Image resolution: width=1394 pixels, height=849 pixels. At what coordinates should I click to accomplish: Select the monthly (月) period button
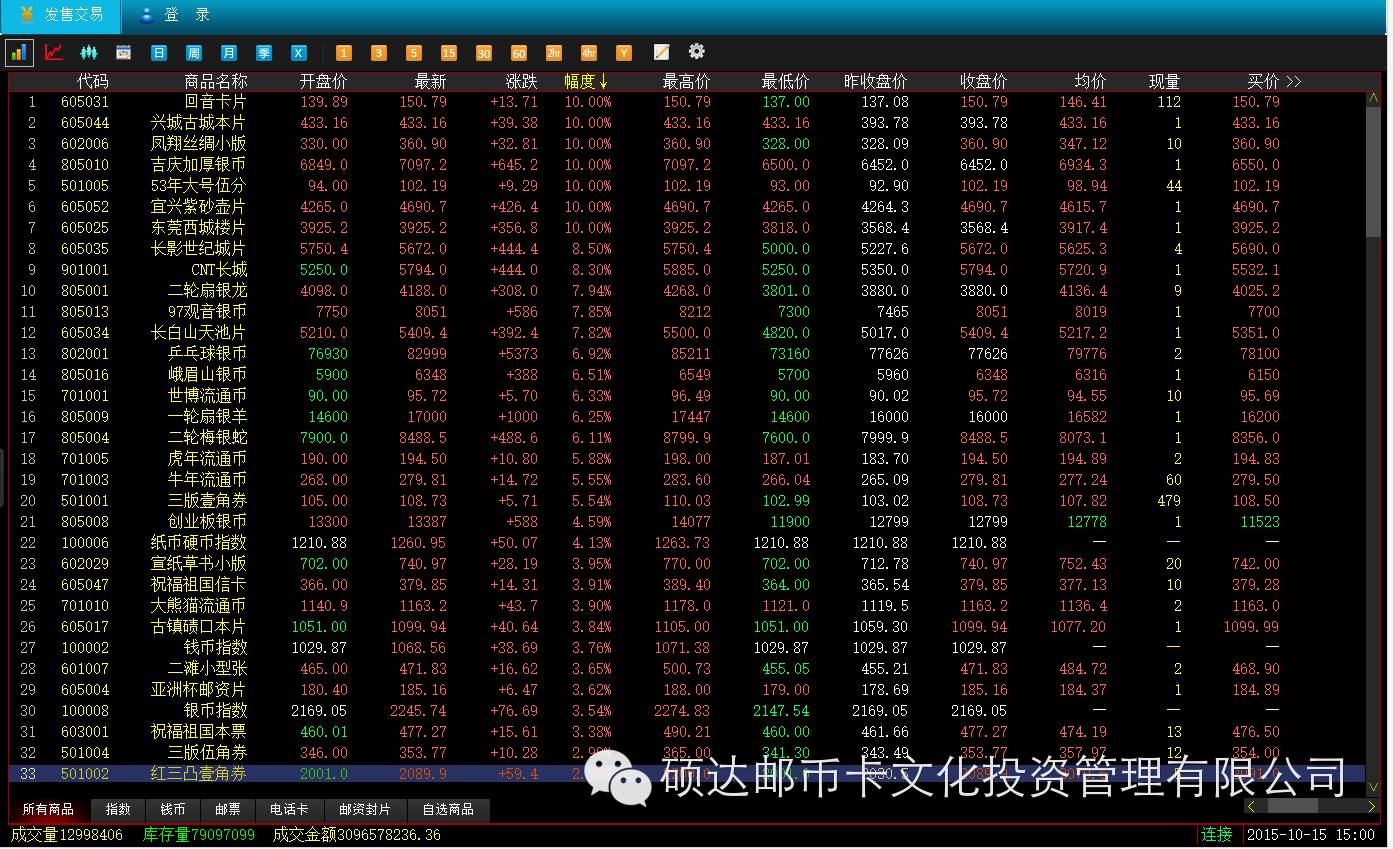point(229,53)
